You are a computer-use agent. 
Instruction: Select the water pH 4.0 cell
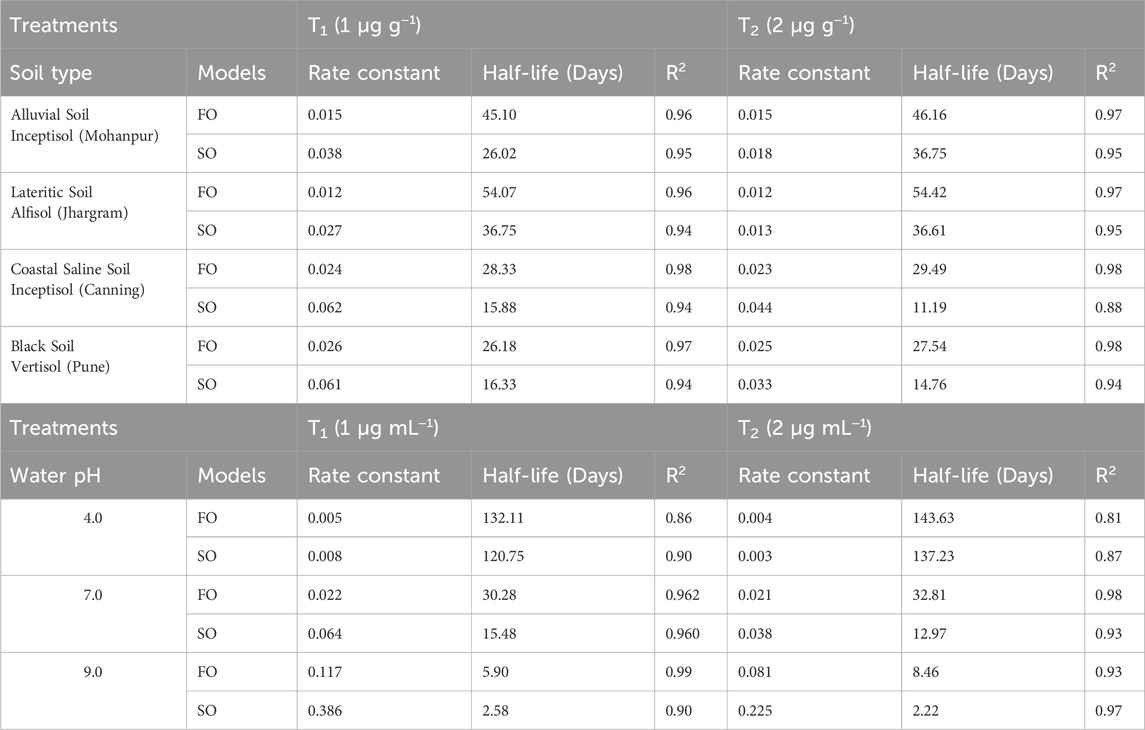click(x=93, y=537)
